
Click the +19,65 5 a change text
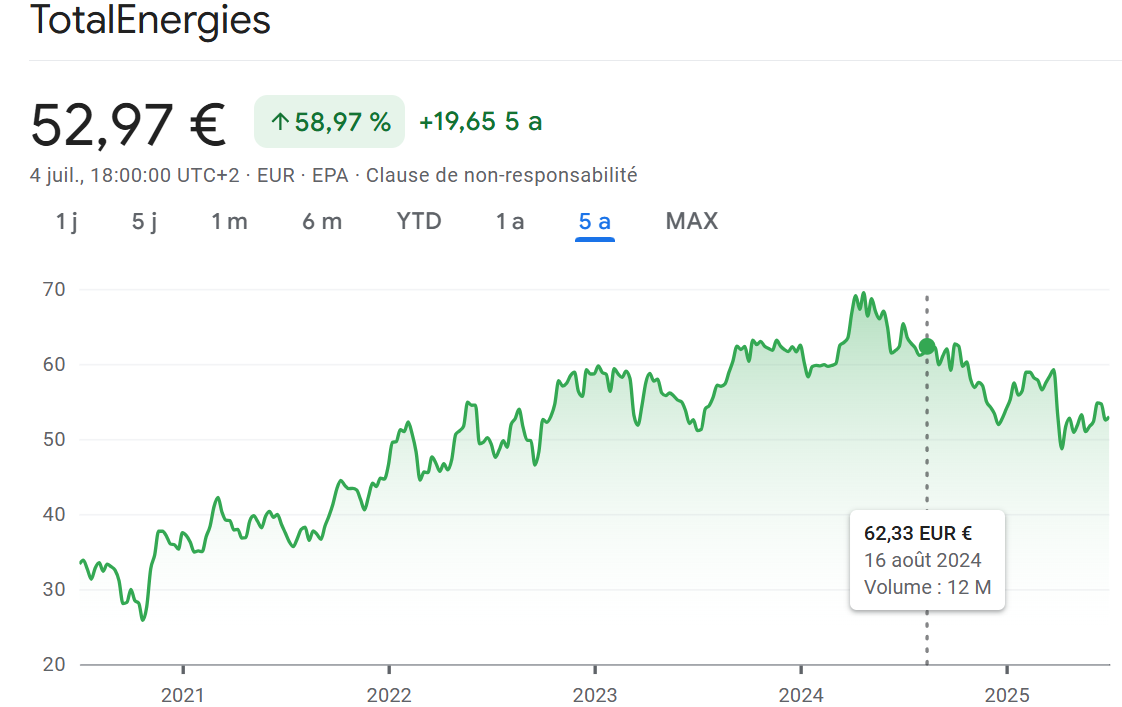click(x=480, y=122)
